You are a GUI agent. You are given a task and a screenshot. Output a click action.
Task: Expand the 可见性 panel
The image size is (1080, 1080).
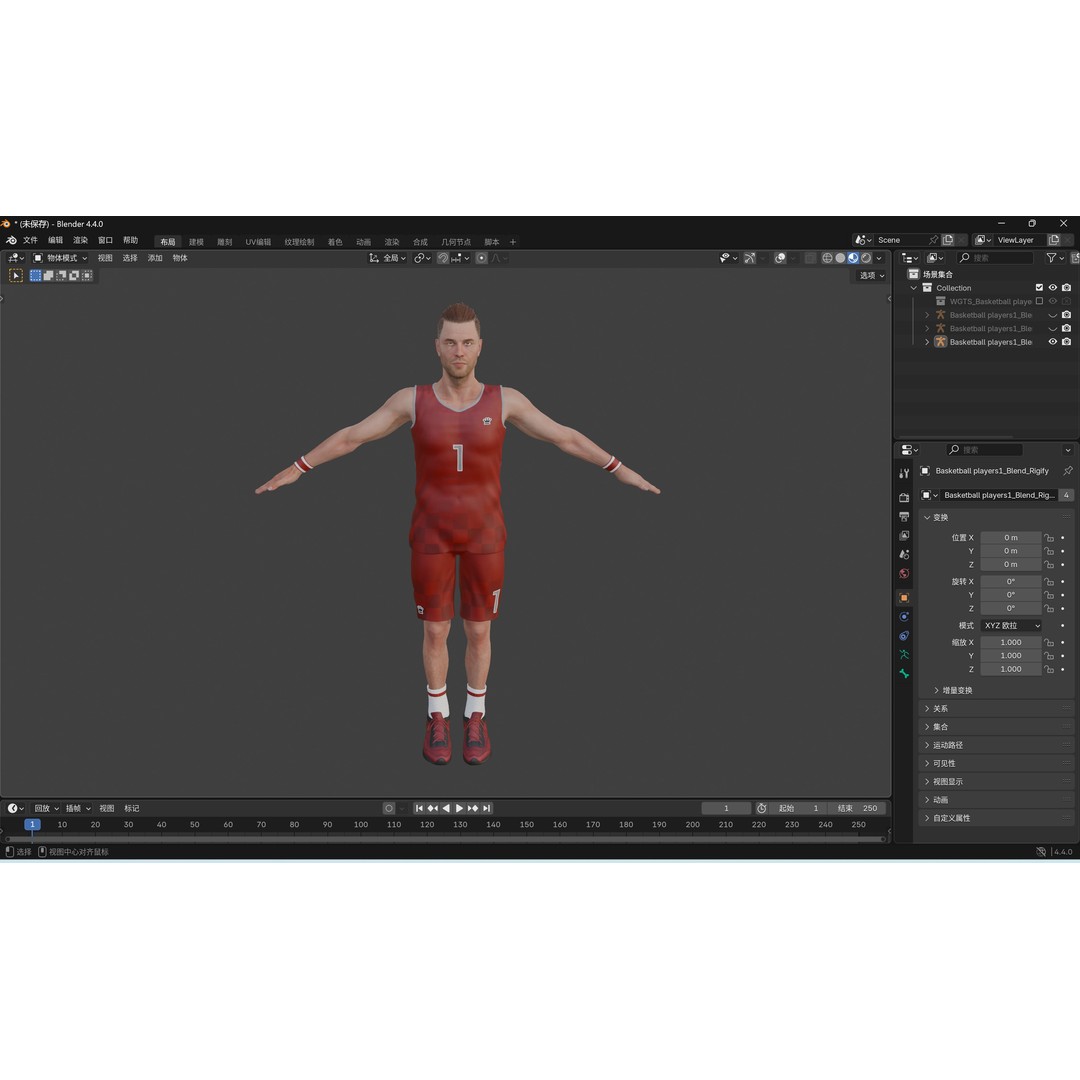(997, 763)
